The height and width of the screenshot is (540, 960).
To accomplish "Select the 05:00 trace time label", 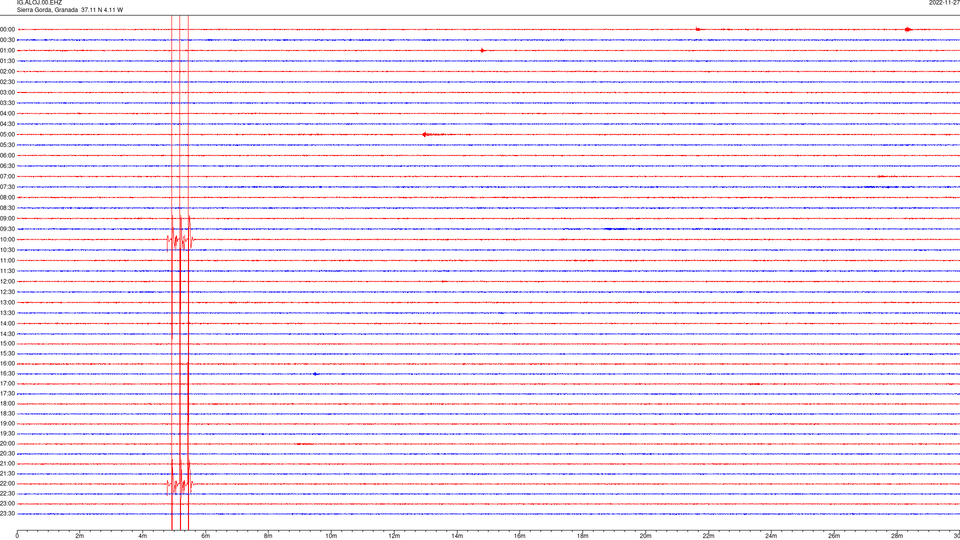I will (x=7, y=134).
